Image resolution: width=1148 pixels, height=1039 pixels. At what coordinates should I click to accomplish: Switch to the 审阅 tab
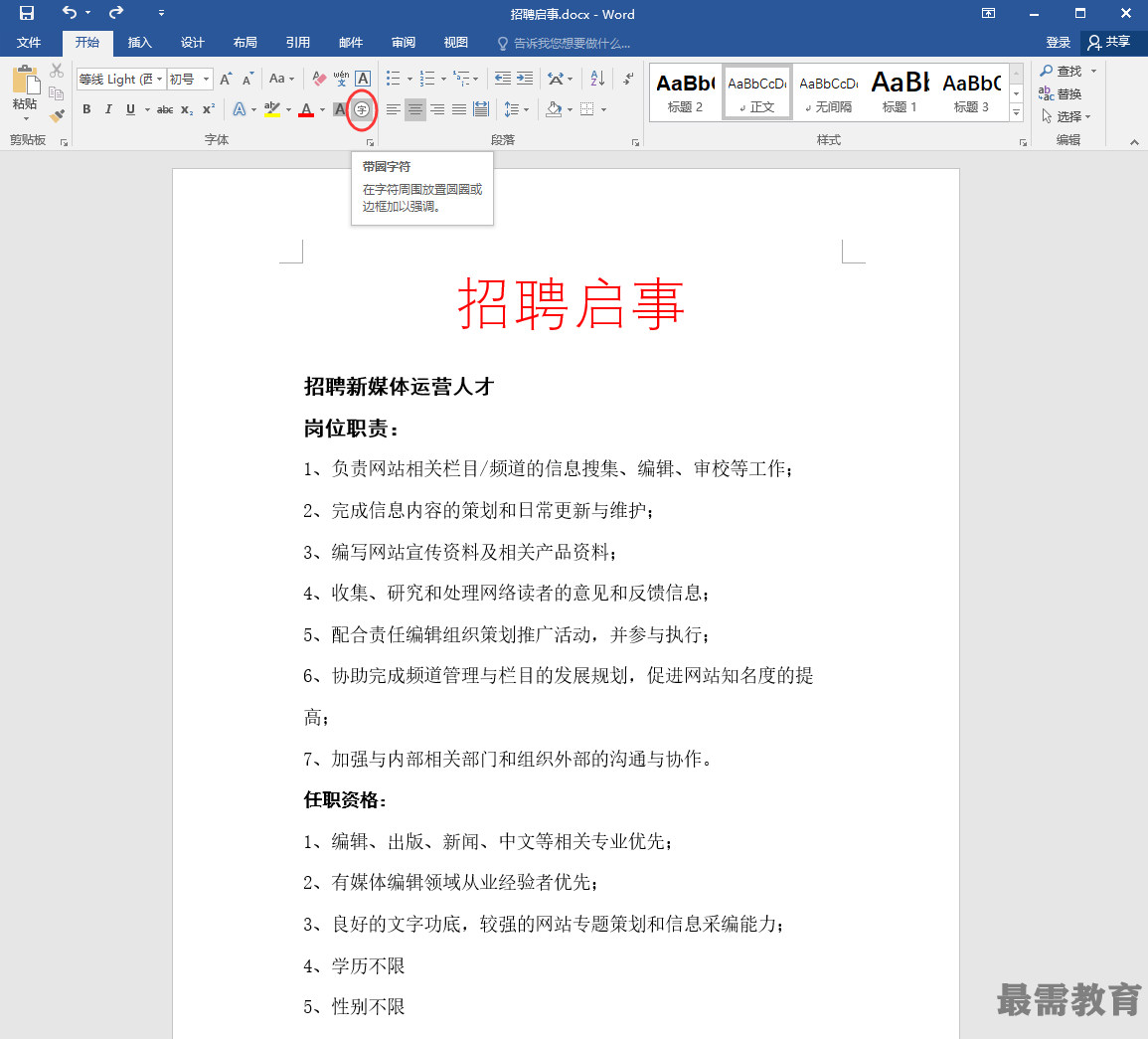click(404, 43)
